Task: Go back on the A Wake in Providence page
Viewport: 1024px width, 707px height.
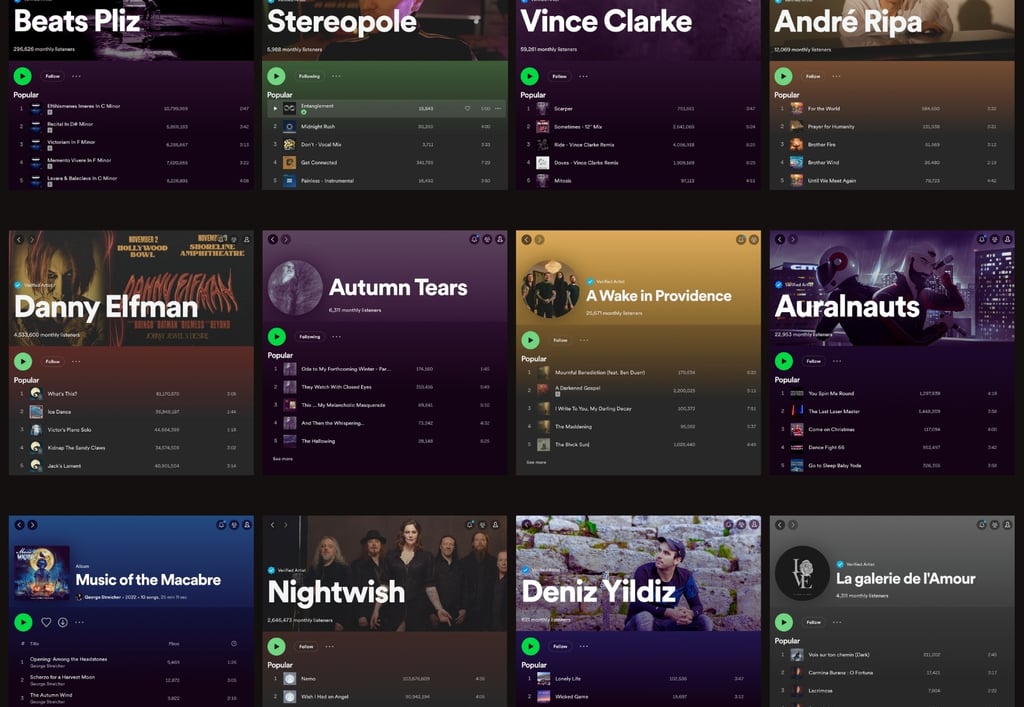Action: (x=526, y=240)
